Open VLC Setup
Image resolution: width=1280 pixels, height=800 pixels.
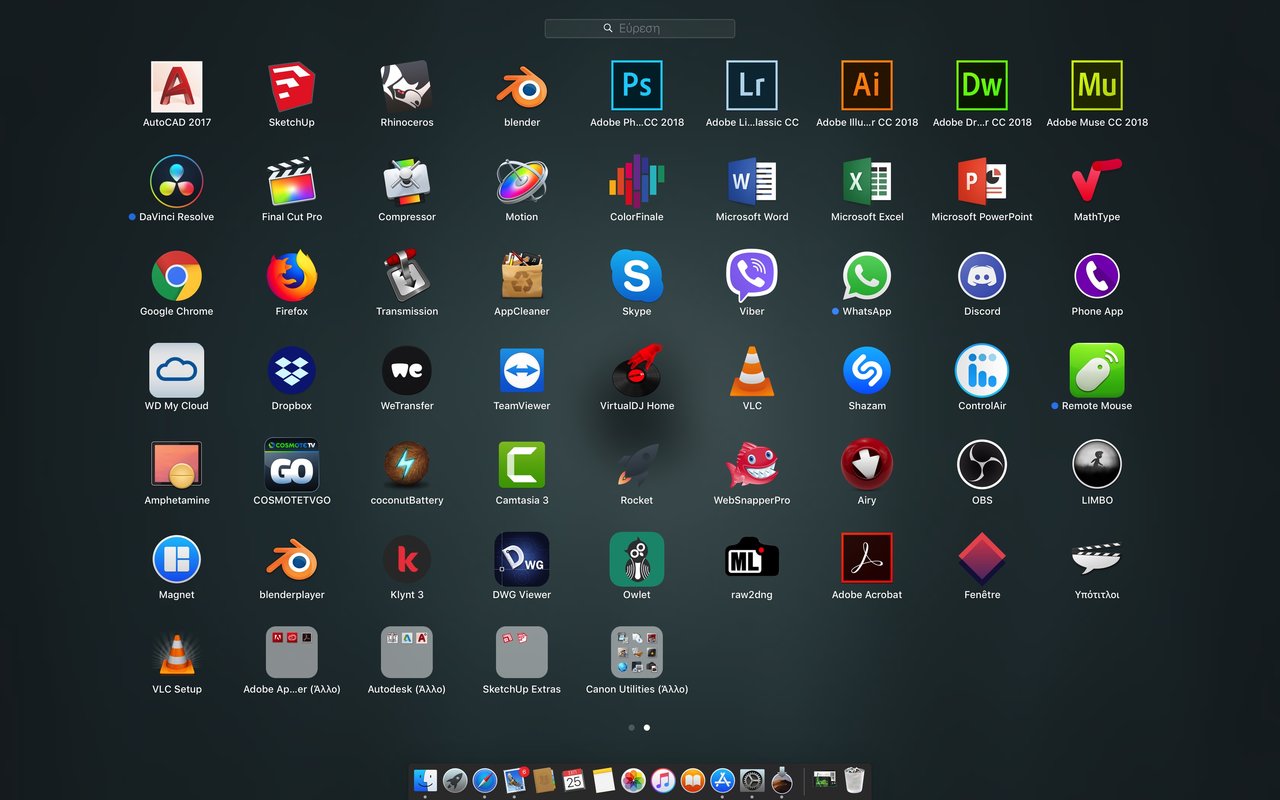pos(177,654)
